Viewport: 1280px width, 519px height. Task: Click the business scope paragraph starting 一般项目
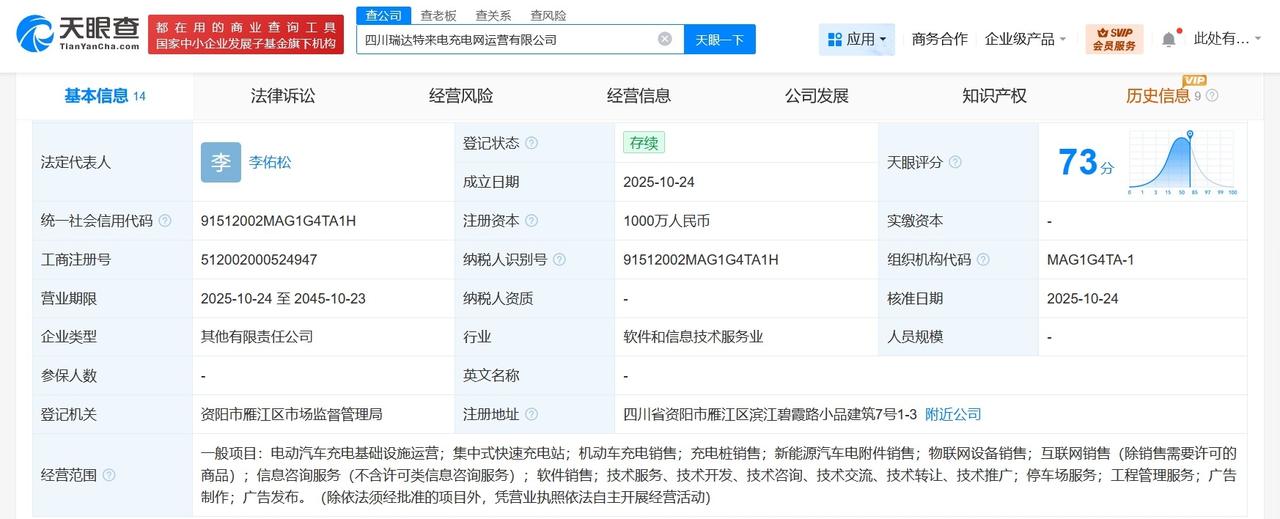point(719,475)
